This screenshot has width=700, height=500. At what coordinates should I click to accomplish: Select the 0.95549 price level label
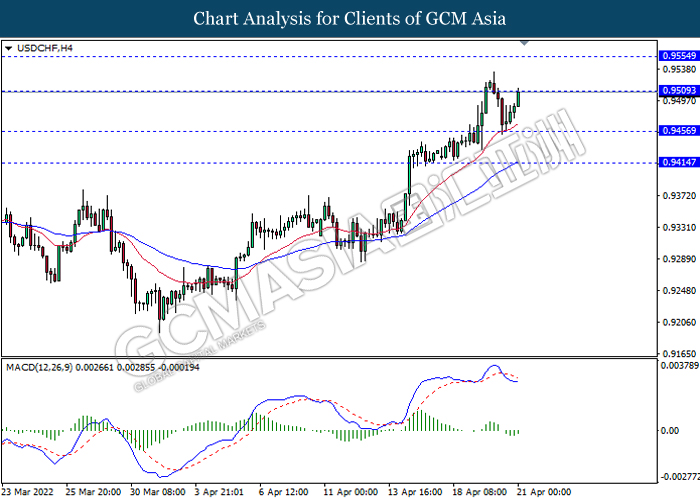679,56
